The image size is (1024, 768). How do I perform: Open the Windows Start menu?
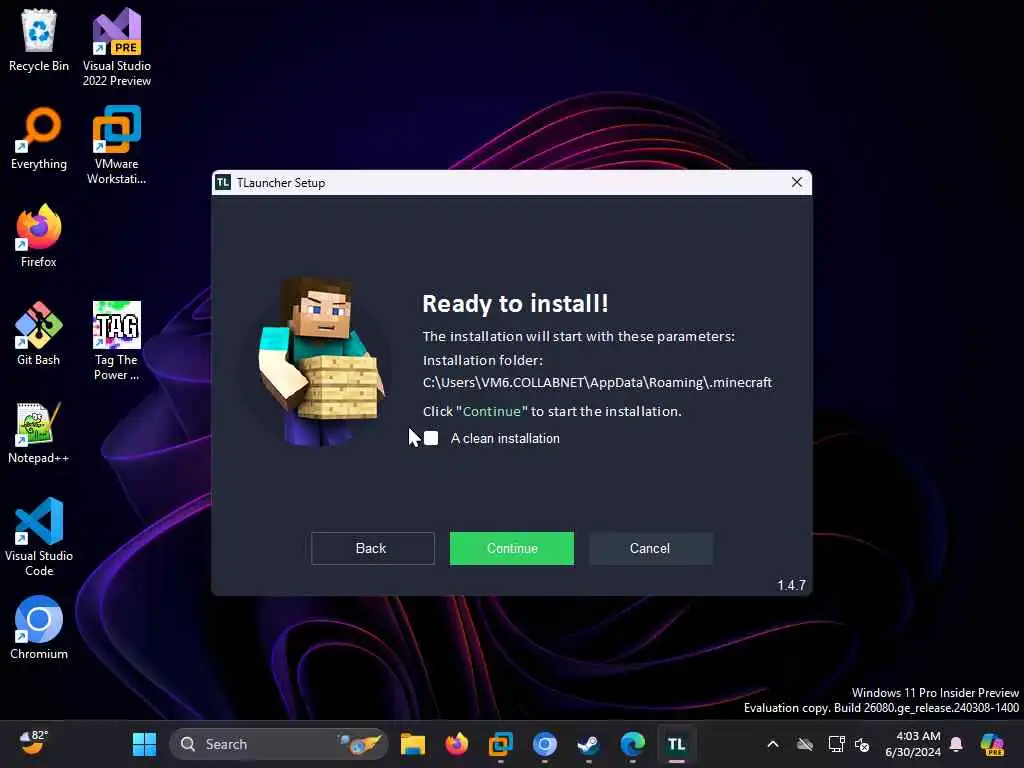point(144,744)
